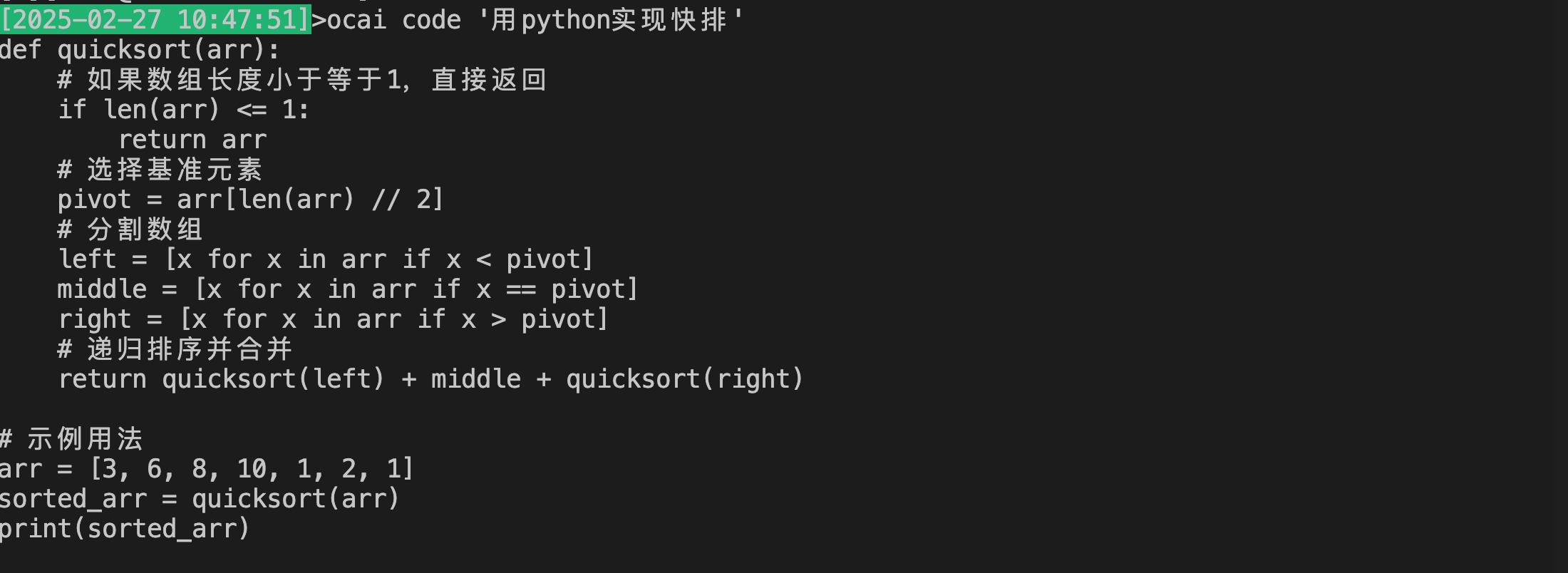Click the 'ocai' command word

[x=356, y=19]
